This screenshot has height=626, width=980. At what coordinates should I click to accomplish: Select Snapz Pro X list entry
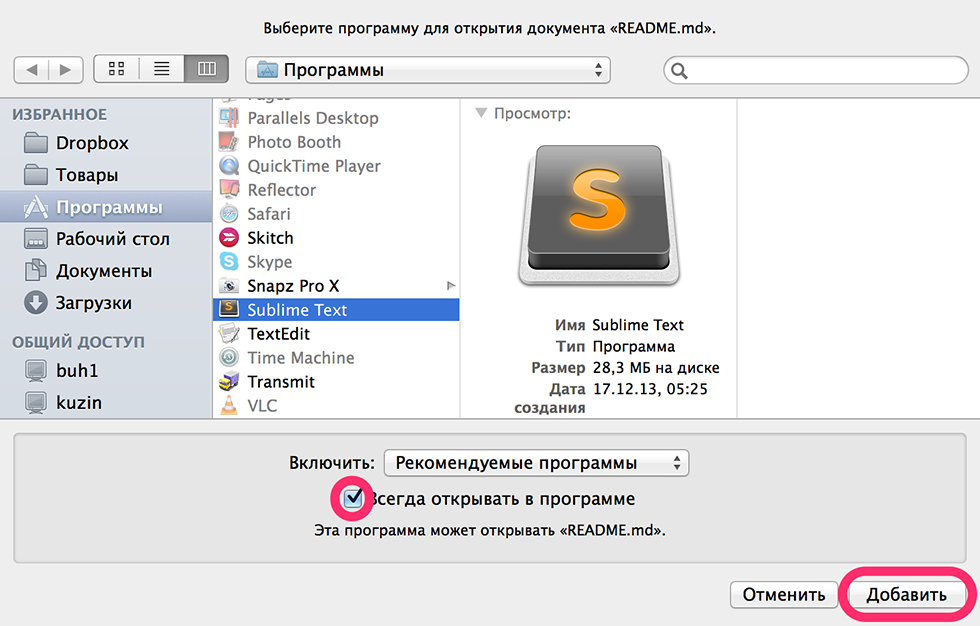(336, 286)
